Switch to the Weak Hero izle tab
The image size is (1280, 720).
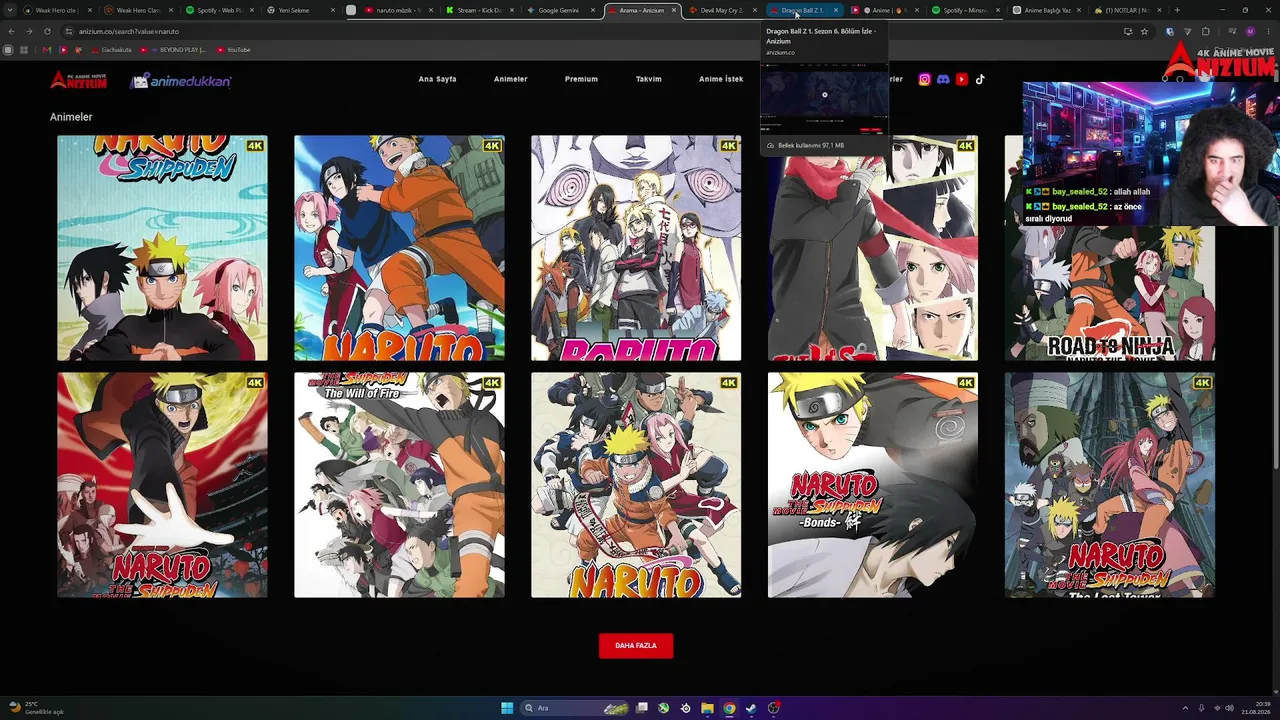tap(55, 10)
